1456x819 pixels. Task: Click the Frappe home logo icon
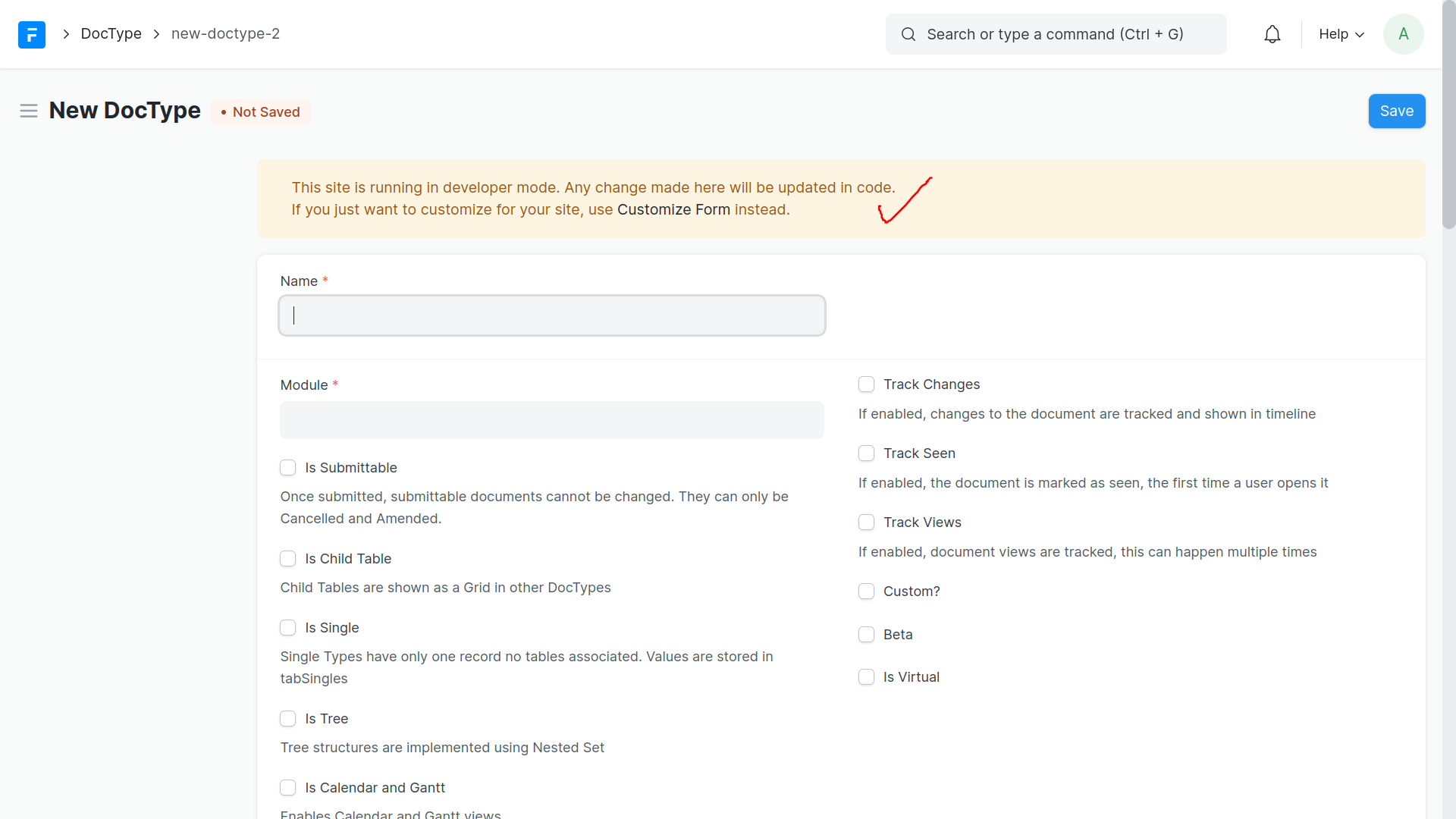click(32, 34)
